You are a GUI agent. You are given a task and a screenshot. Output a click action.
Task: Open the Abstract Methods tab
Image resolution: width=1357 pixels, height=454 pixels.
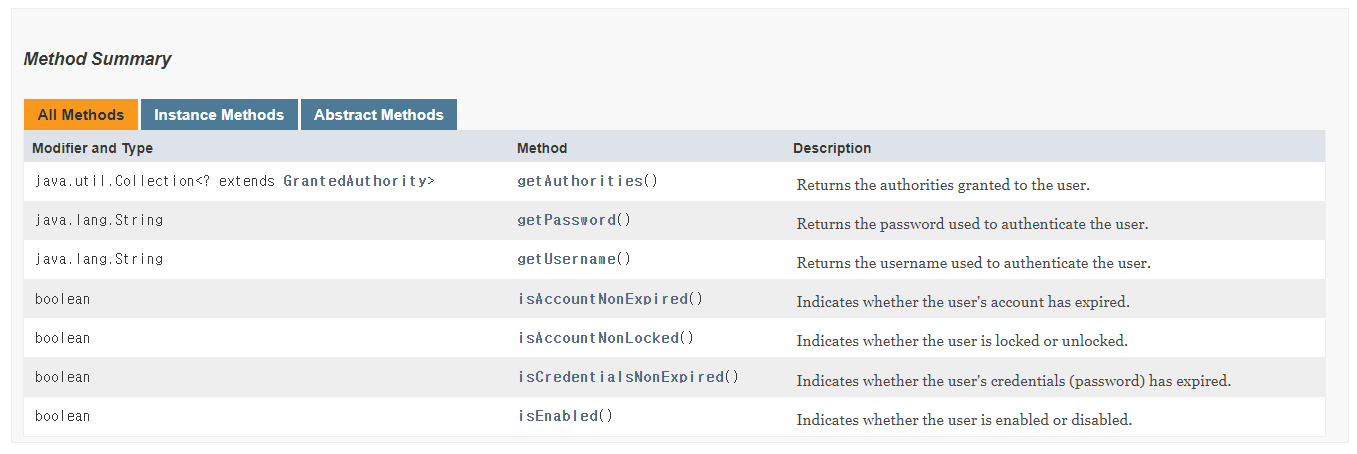click(379, 115)
